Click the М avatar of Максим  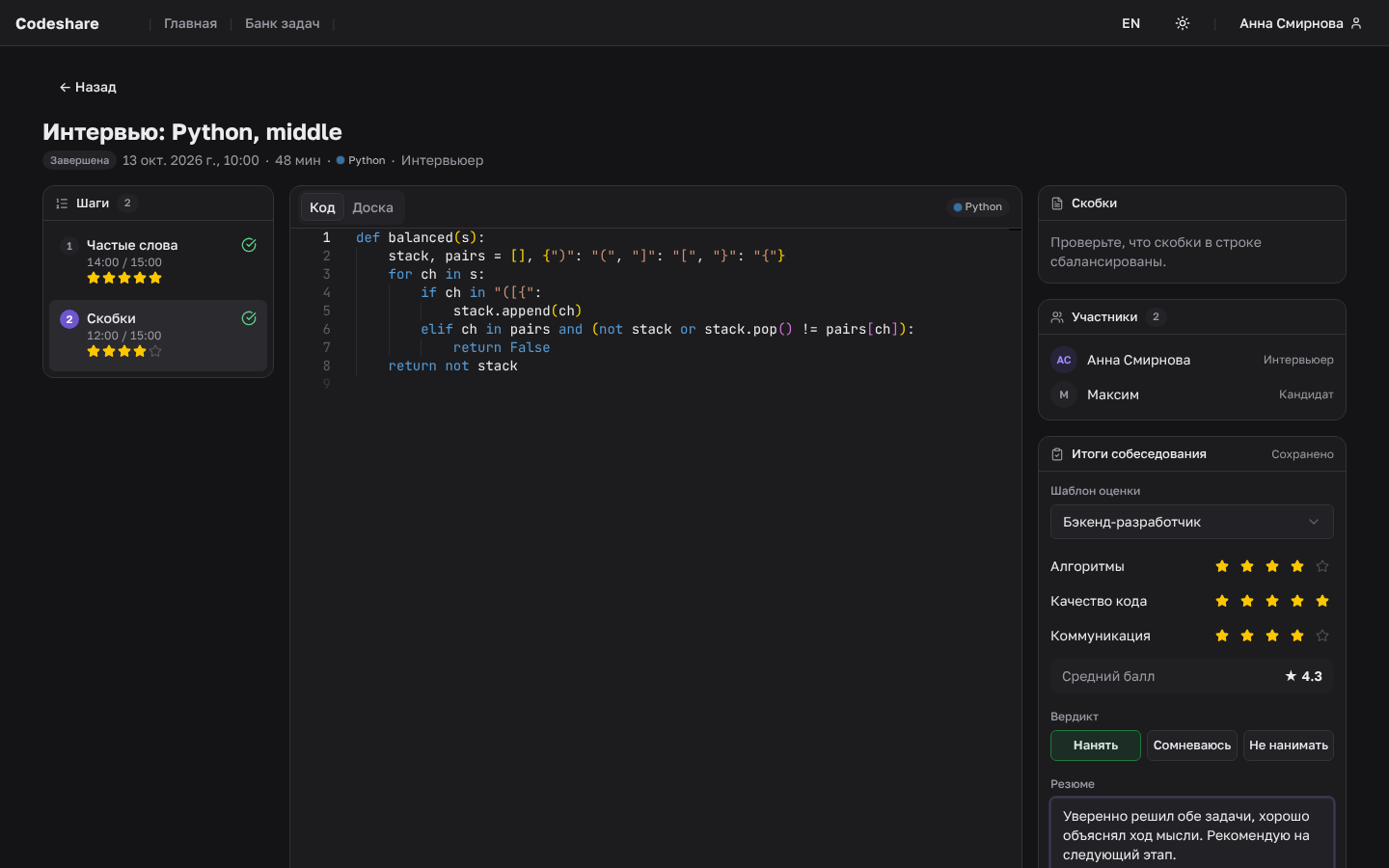pyautogui.click(x=1064, y=394)
